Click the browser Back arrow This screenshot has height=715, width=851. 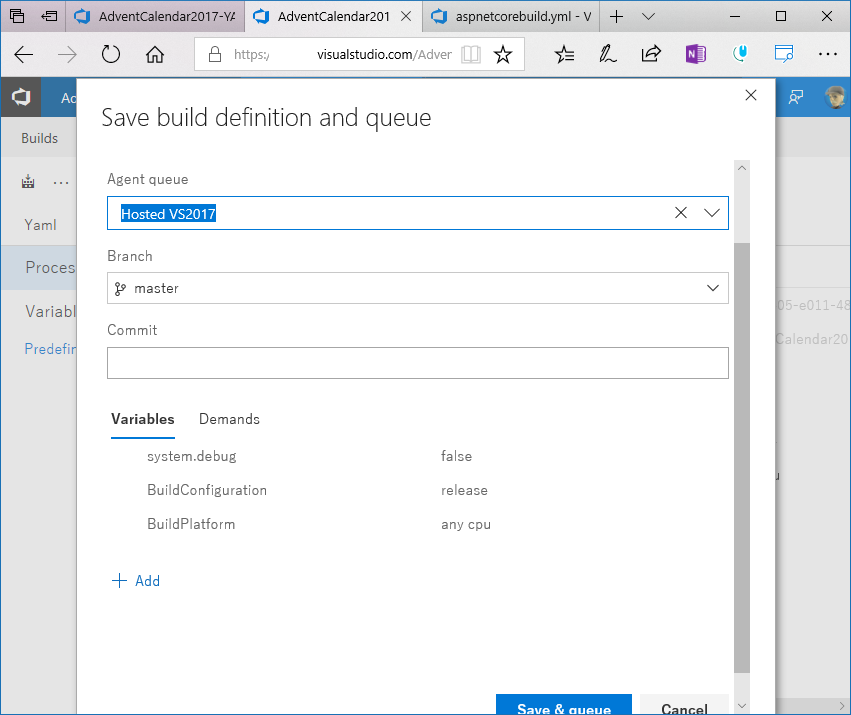pos(24,54)
